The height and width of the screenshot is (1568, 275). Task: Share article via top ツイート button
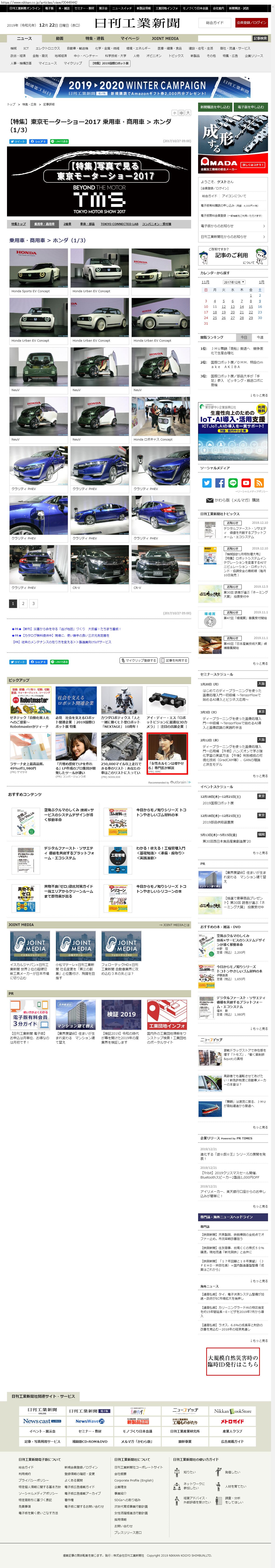tap(18, 141)
